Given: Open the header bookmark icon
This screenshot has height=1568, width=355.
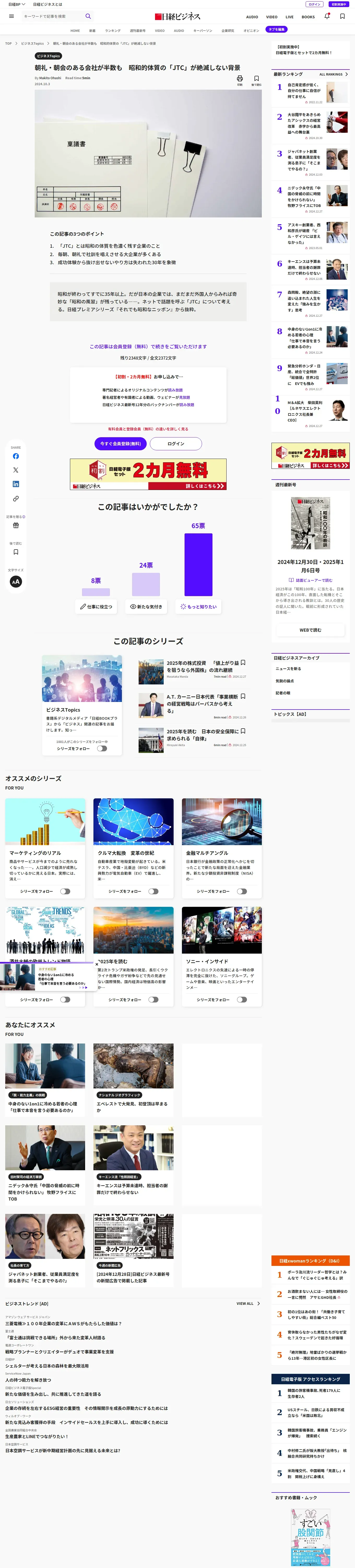Looking at the screenshot, I should [342, 16].
